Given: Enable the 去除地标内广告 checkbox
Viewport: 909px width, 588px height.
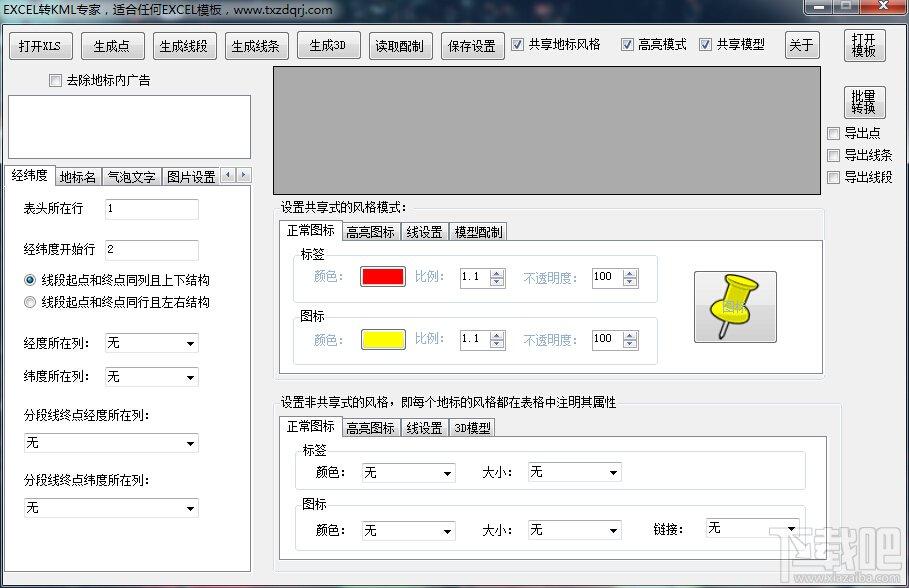Looking at the screenshot, I should pyautogui.click(x=55, y=81).
